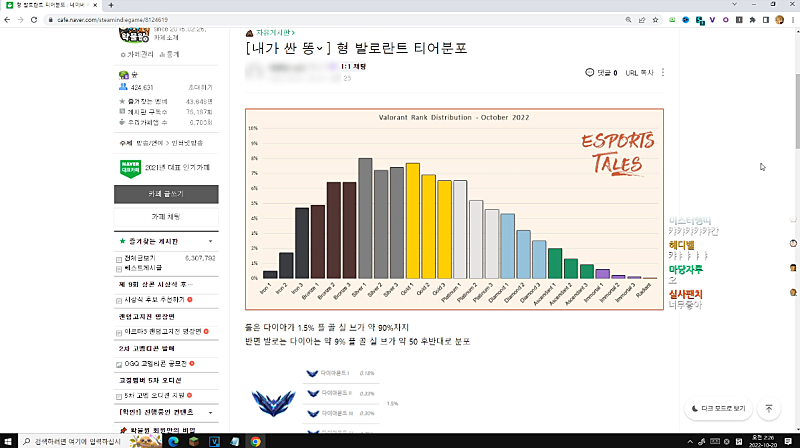
Task: Open the award nominee recommendation board
Action: (x=155, y=300)
